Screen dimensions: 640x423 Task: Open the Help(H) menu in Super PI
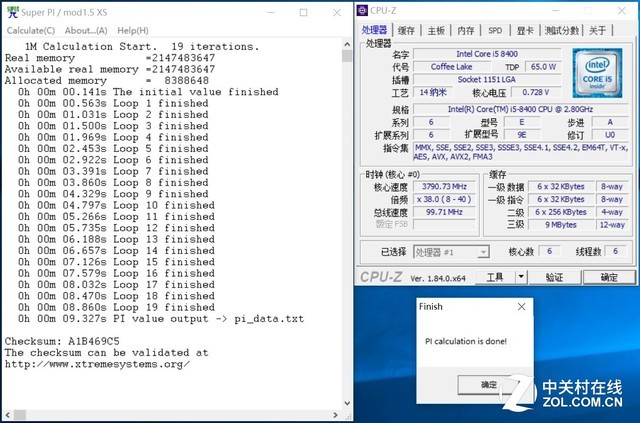pyautogui.click(x=133, y=31)
